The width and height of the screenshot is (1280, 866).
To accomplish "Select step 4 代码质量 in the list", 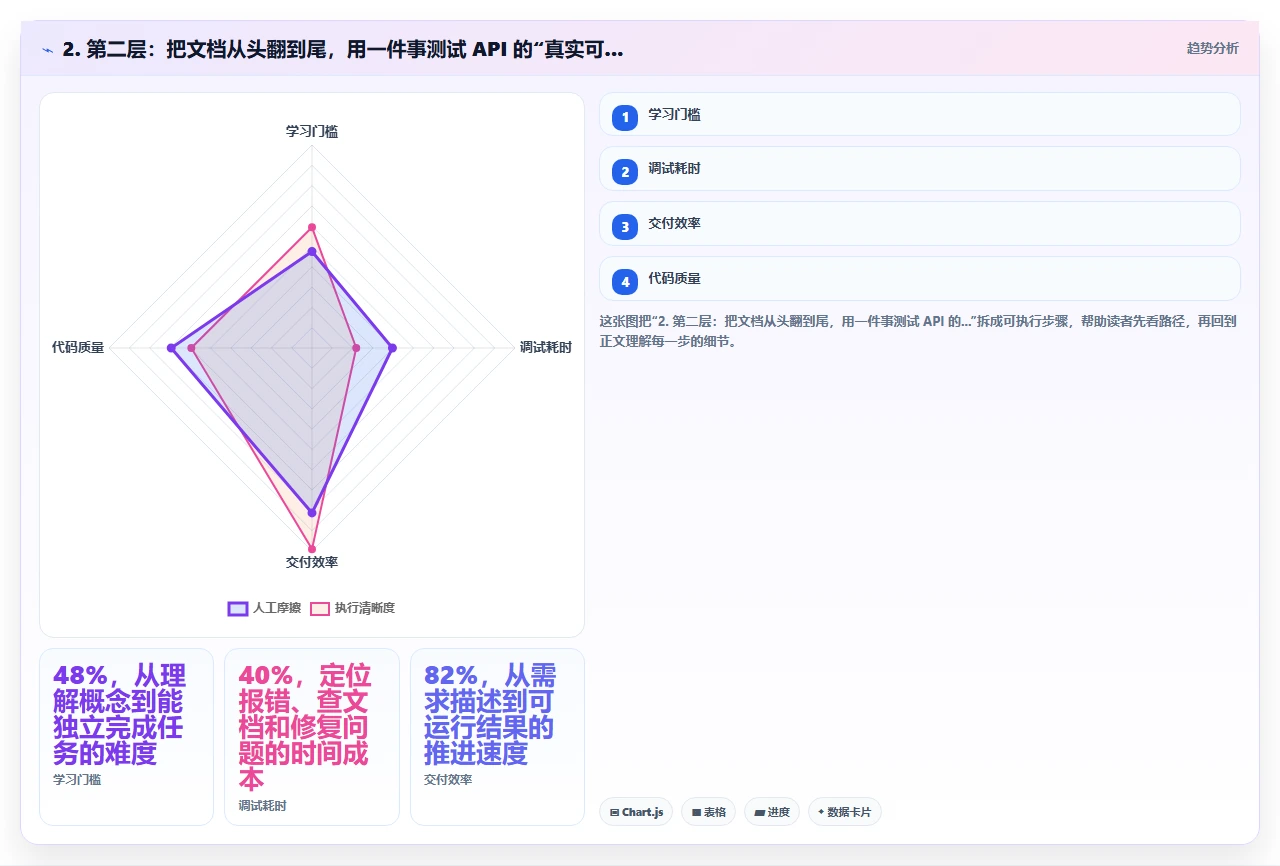I will (919, 278).
